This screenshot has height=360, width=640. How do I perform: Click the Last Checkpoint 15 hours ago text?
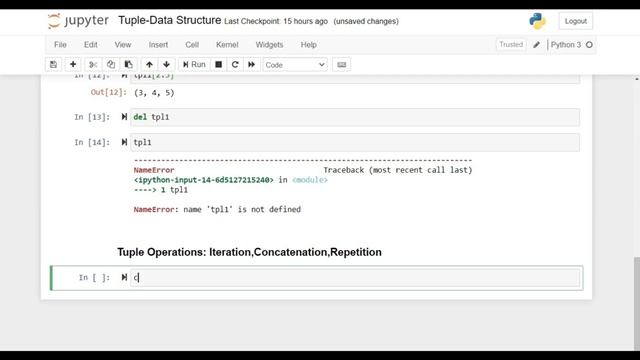[x=276, y=21]
